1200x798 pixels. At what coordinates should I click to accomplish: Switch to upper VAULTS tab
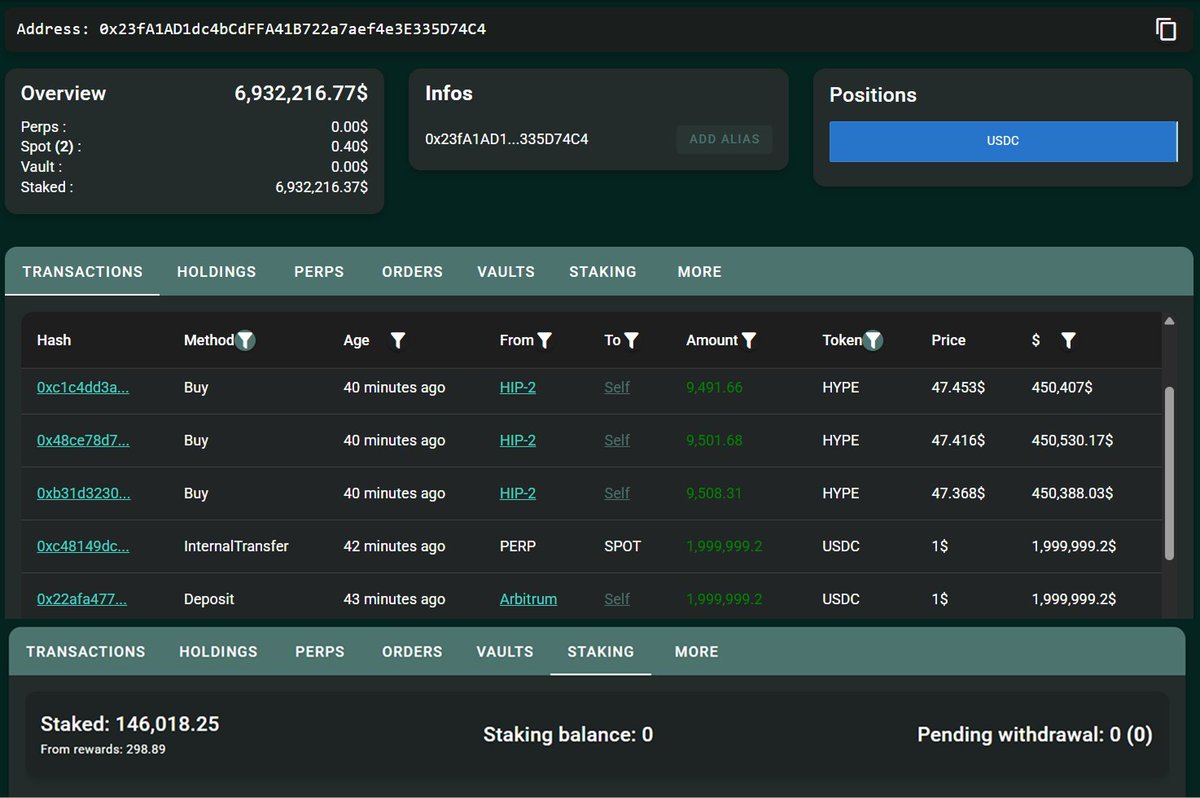(506, 272)
